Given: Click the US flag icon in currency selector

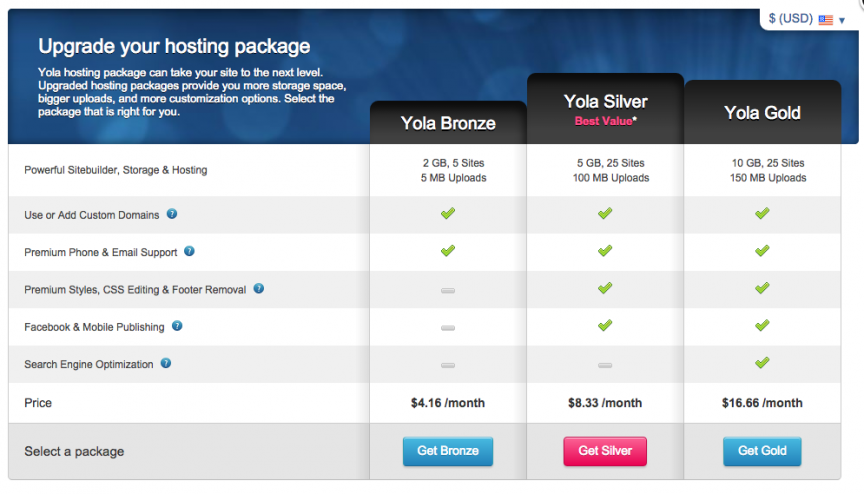Looking at the screenshot, I should point(825,20).
